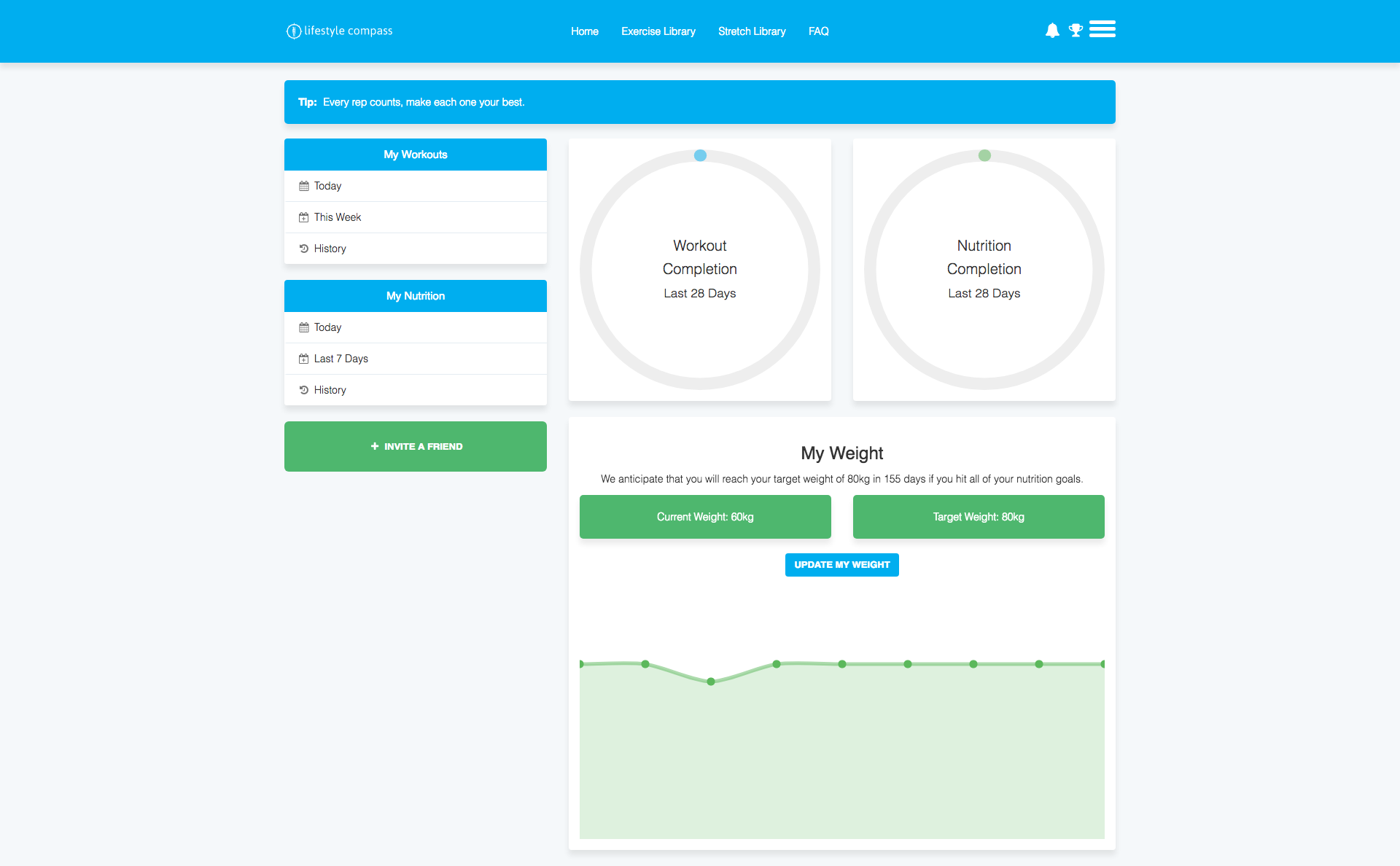Click the lowest weight chart data point

click(x=711, y=682)
